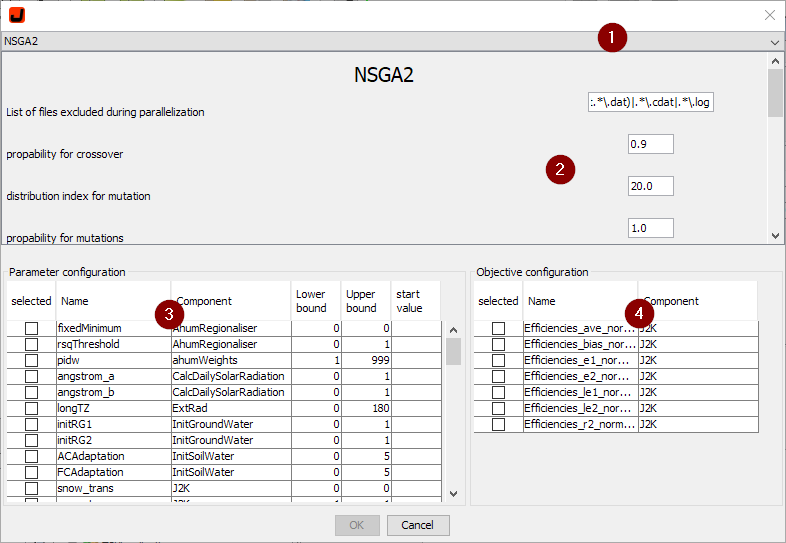786x543 pixels.
Task: Enable the initRG1 parameter checkbox
Action: [32, 425]
